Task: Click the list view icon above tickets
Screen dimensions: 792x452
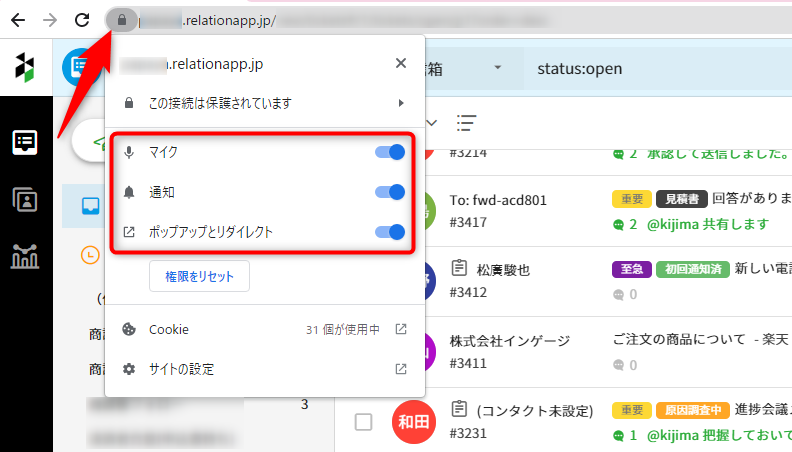Action: tap(466, 122)
